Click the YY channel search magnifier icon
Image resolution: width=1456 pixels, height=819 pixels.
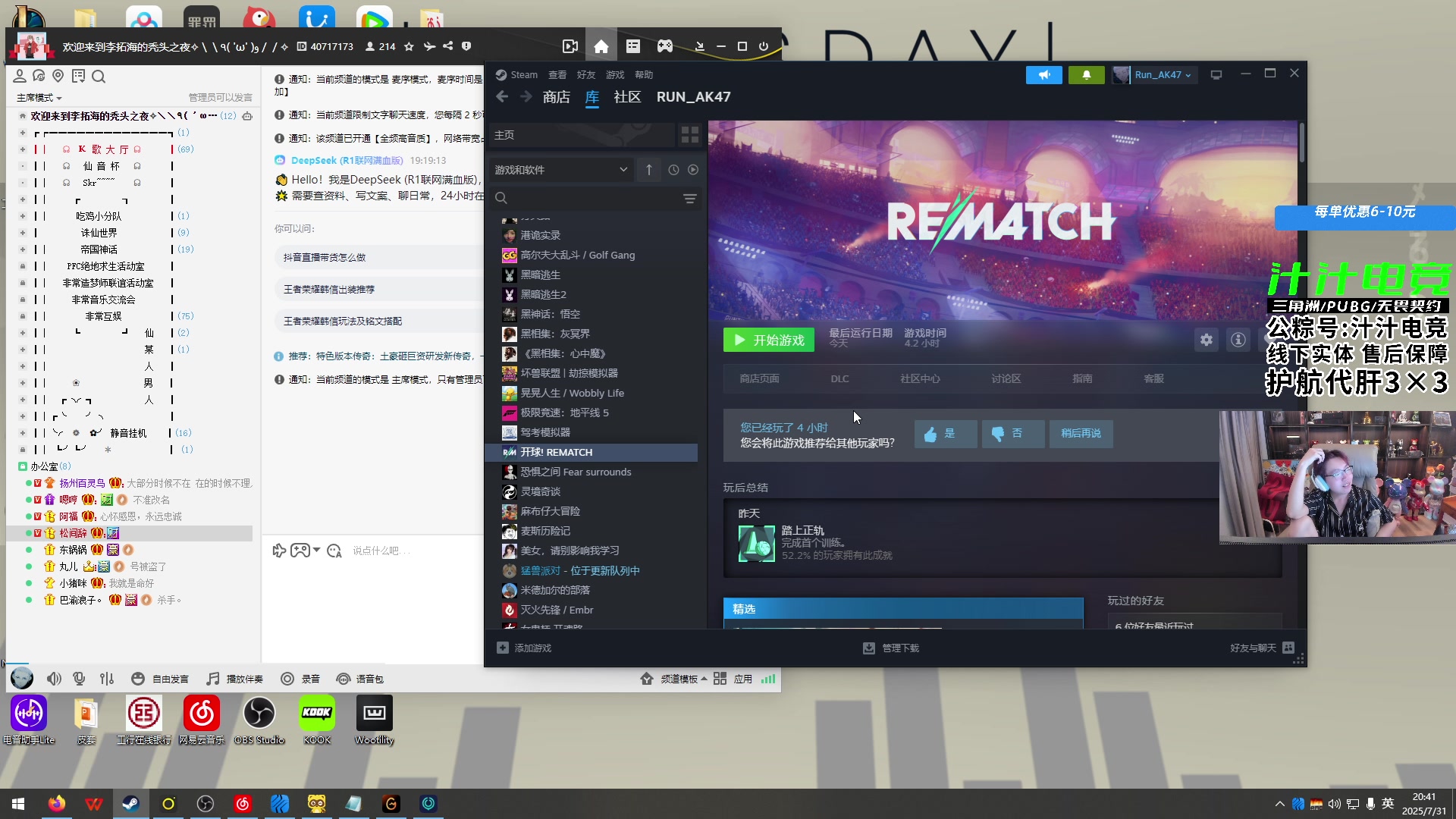pos(99,77)
